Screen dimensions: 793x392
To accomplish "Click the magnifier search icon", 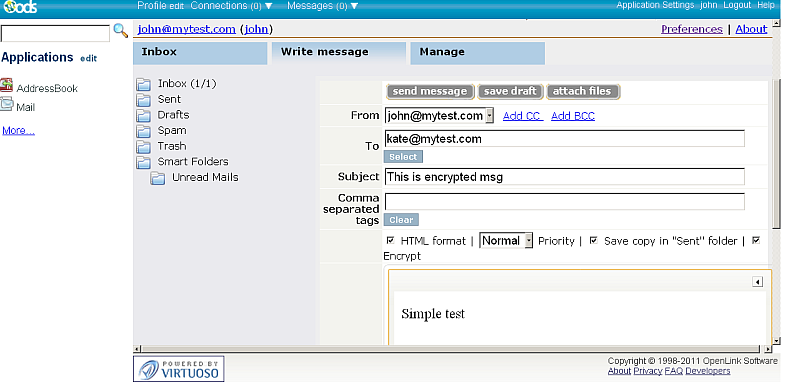I will [120, 31].
